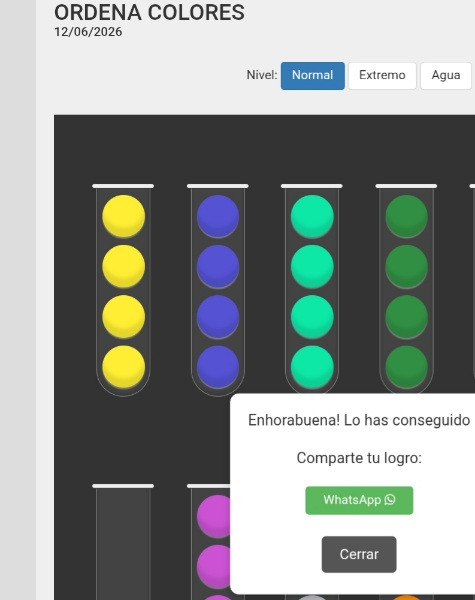Screen dimensions: 475x600
Task: Select the magenta balls tube
Action: (x=210, y=542)
